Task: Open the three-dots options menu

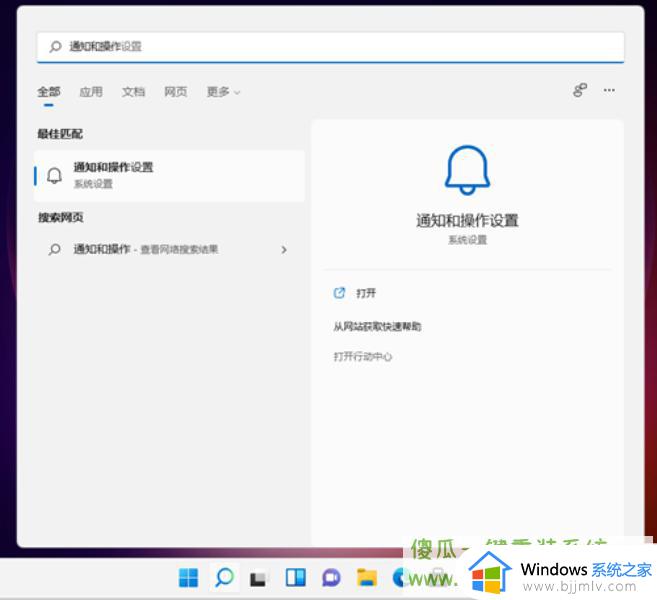Action: point(609,90)
